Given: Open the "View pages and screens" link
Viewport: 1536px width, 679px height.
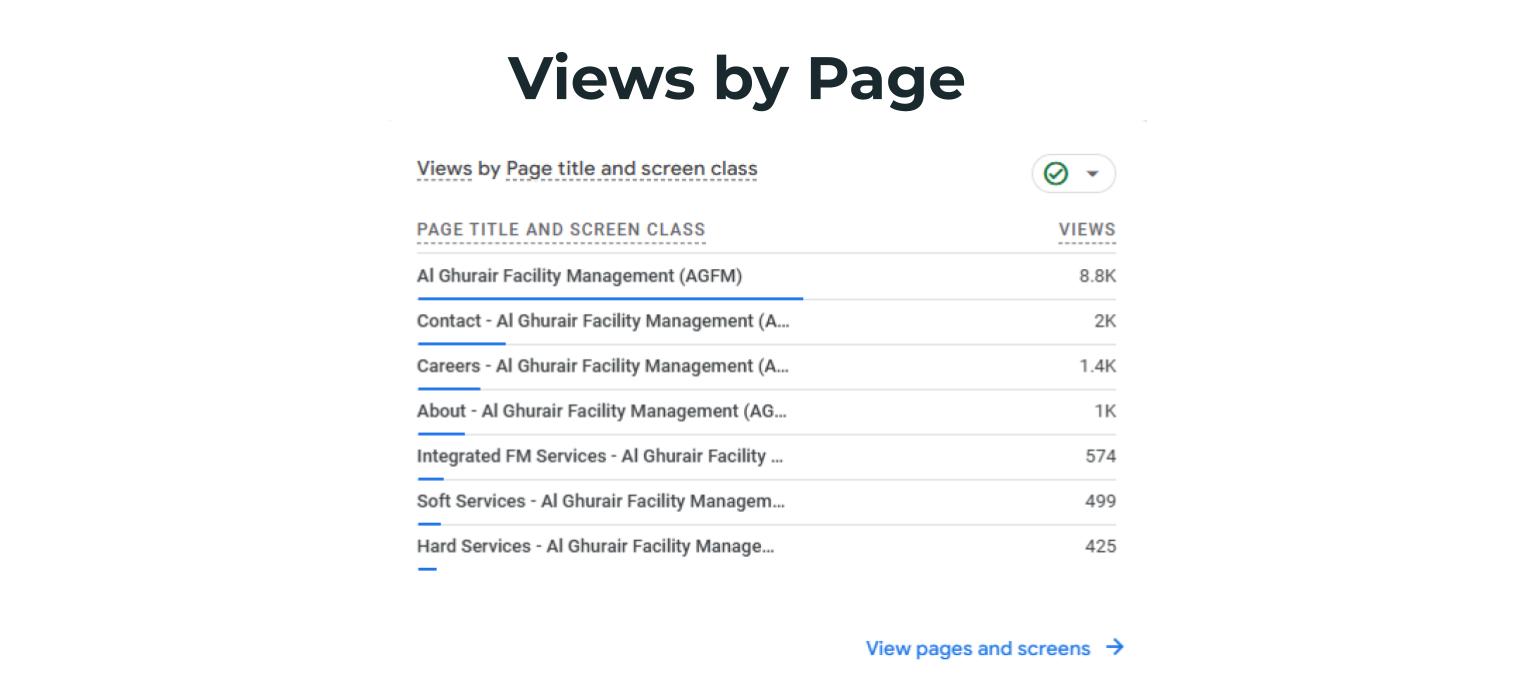Looking at the screenshot, I should (977, 648).
